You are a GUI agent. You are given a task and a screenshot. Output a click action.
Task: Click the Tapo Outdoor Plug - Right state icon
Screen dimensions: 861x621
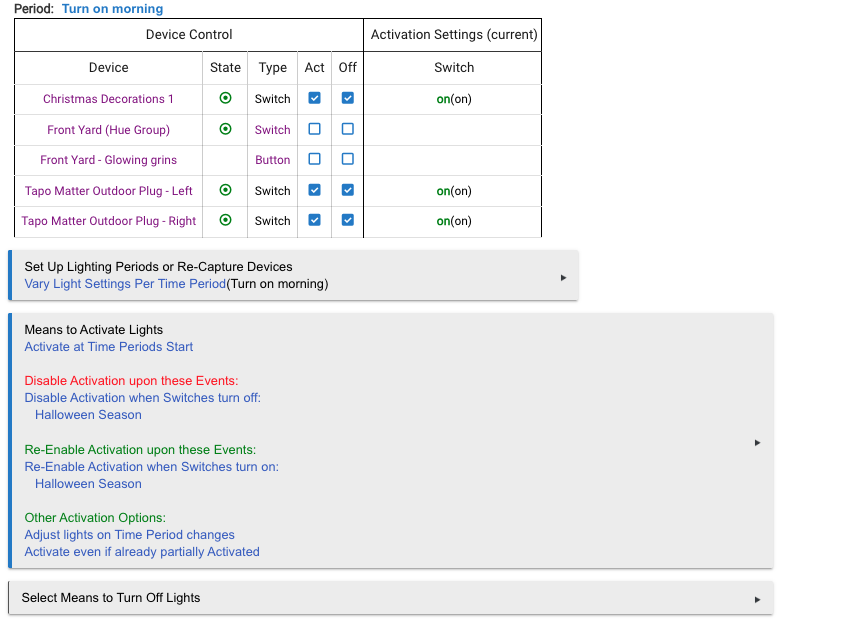coord(225,220)
